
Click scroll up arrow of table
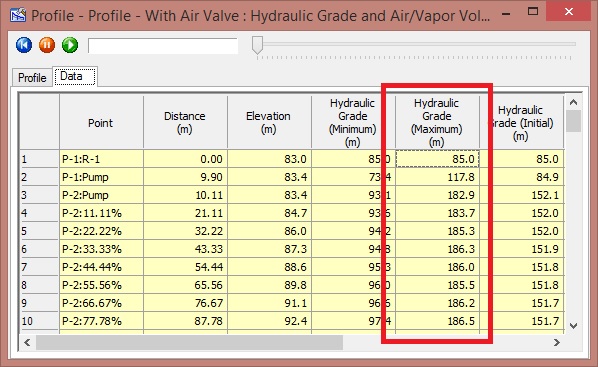[573, 102]
